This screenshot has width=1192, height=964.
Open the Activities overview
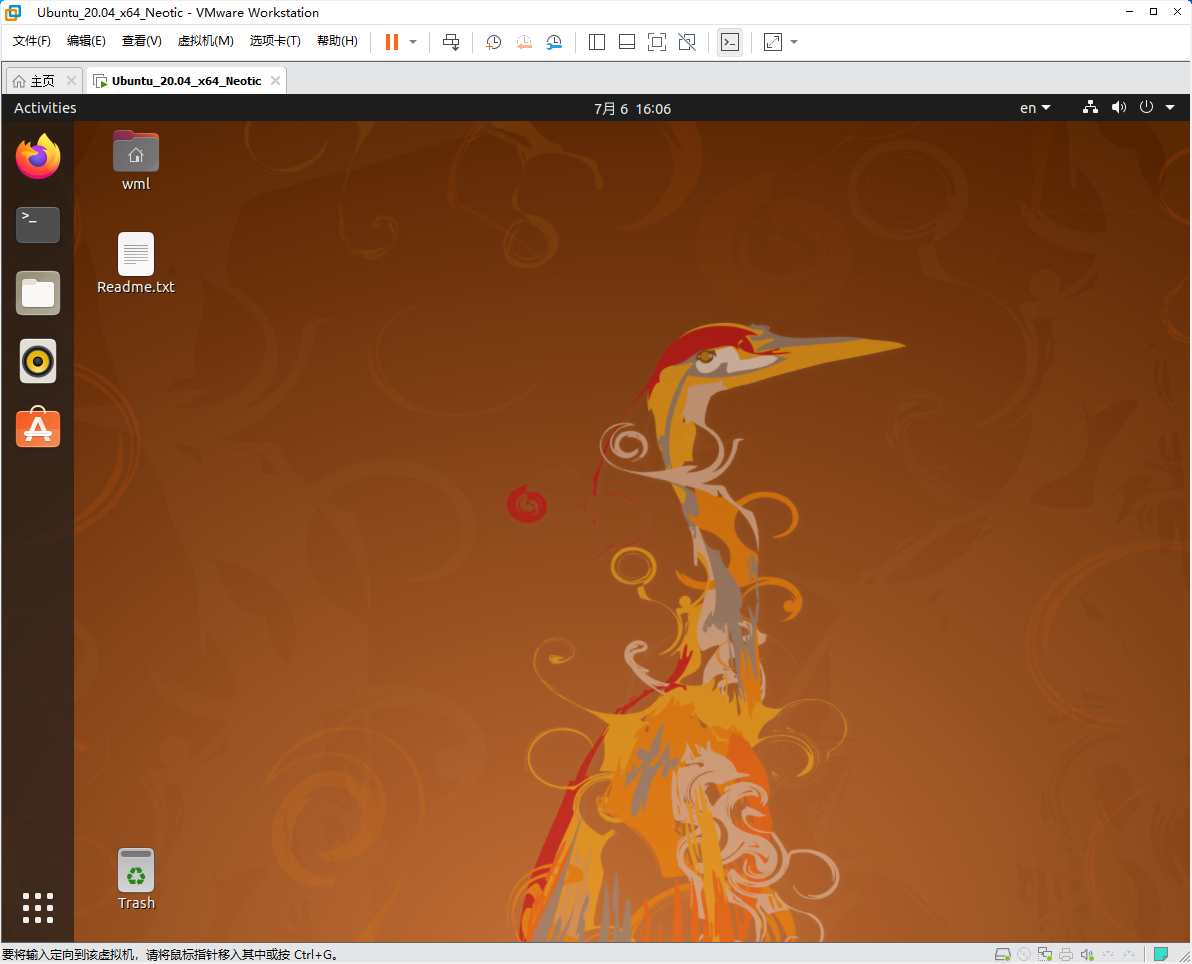45,108
